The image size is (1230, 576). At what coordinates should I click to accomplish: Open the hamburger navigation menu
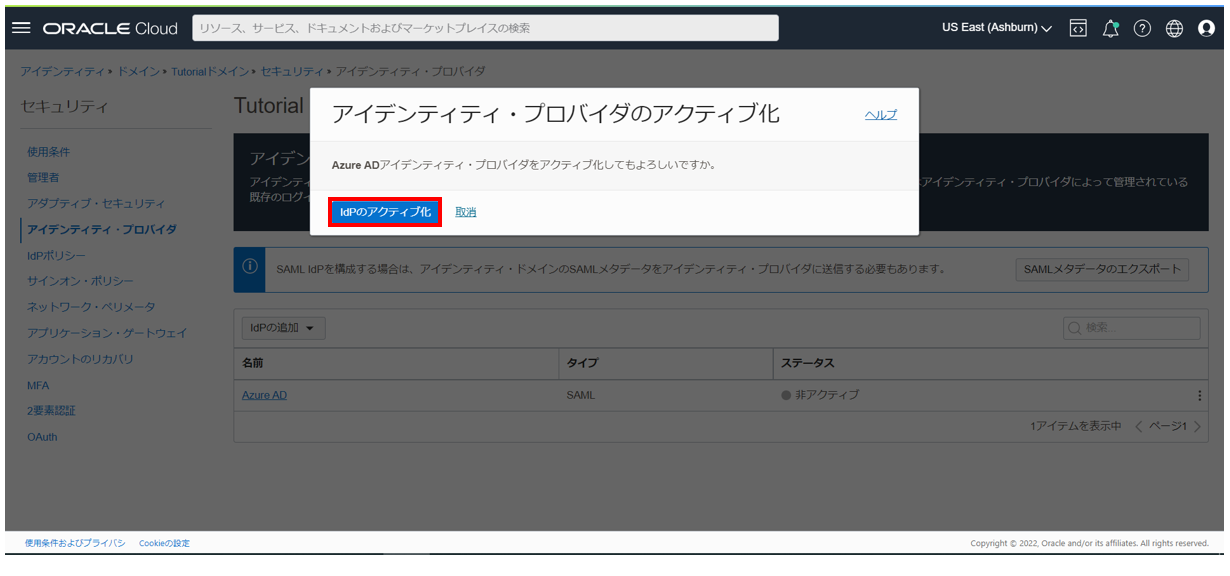(21, 28)
